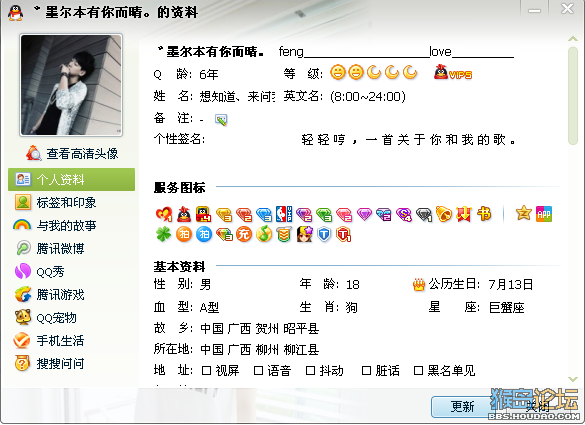Click the gold star service icon
585x425 pixels.
pyautogui.click(x=523, y=213)
